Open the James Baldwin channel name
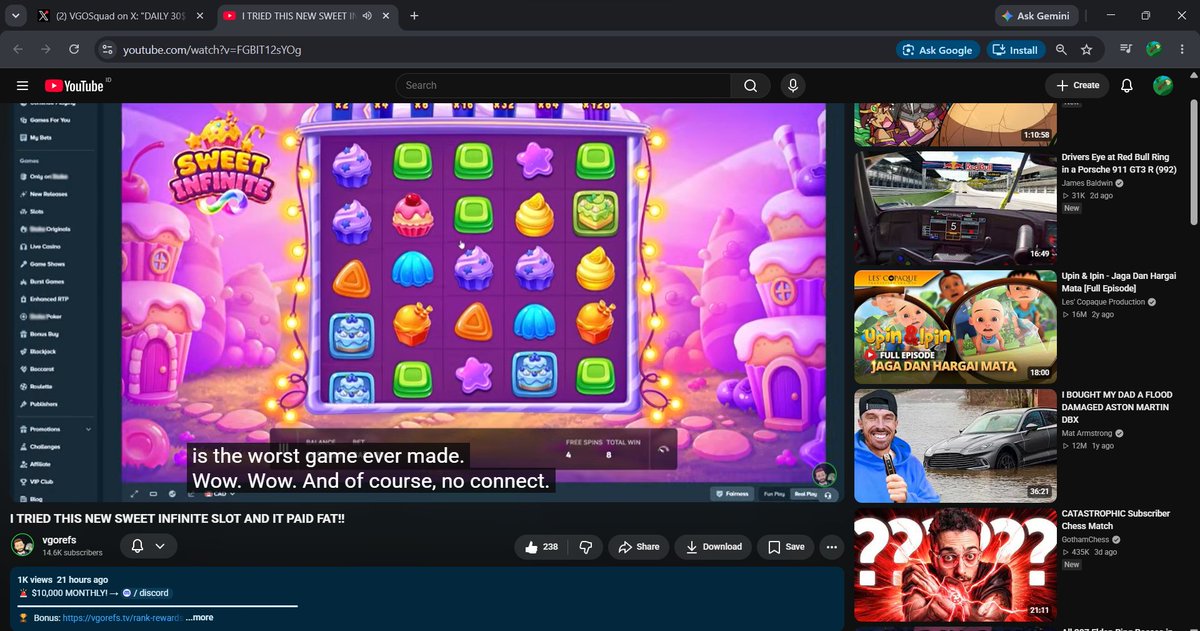1200x631 pixels. (x=1088, y=184)
